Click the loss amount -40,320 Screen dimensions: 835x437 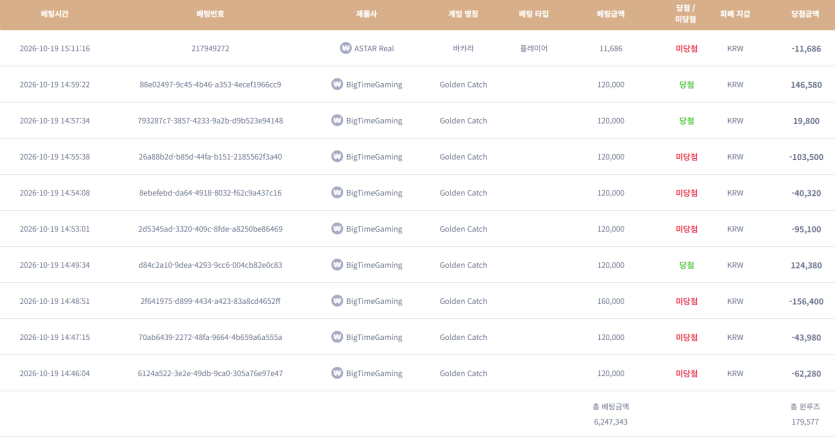click(806, 193)
